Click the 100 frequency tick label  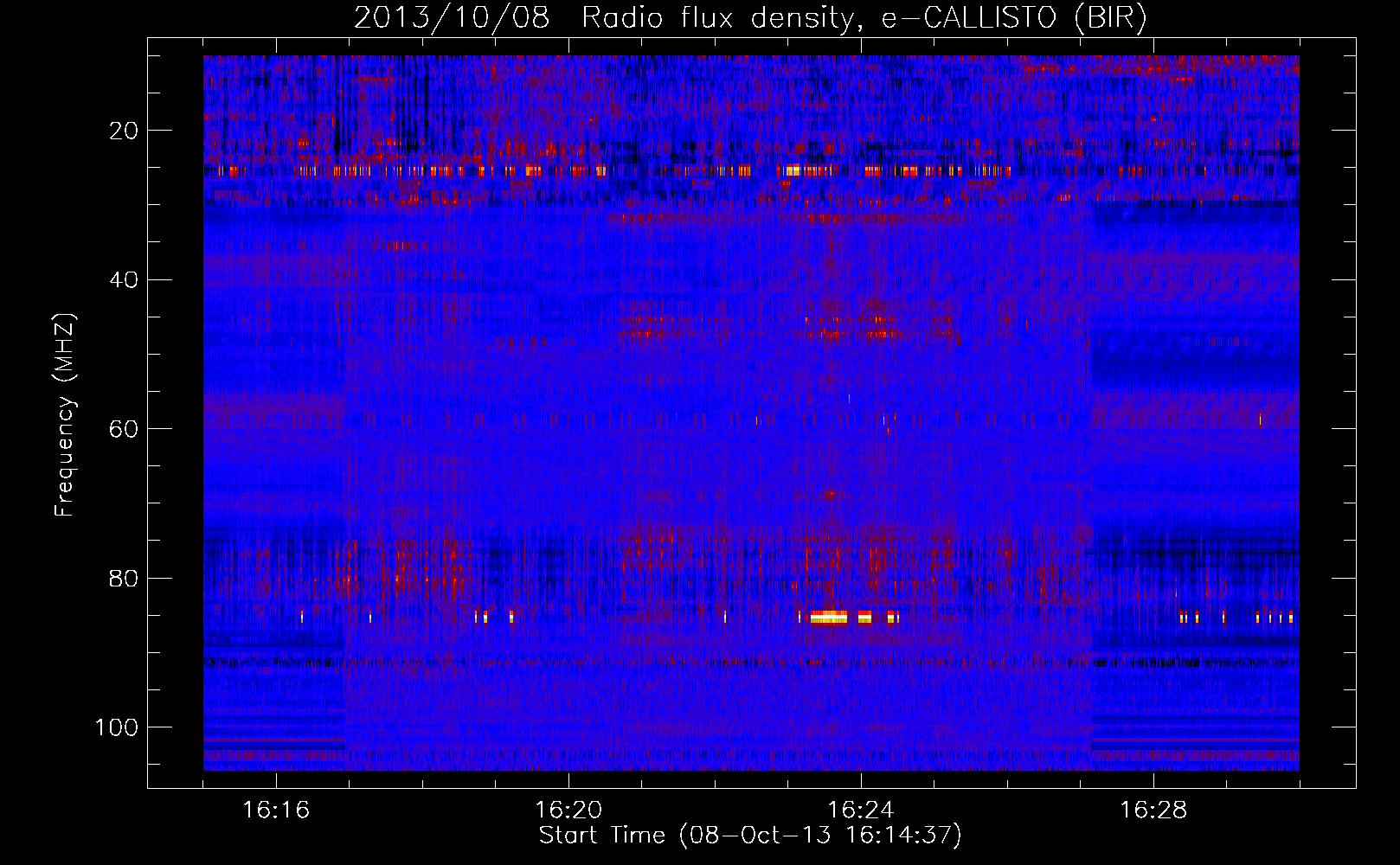(x=117, y=727)
